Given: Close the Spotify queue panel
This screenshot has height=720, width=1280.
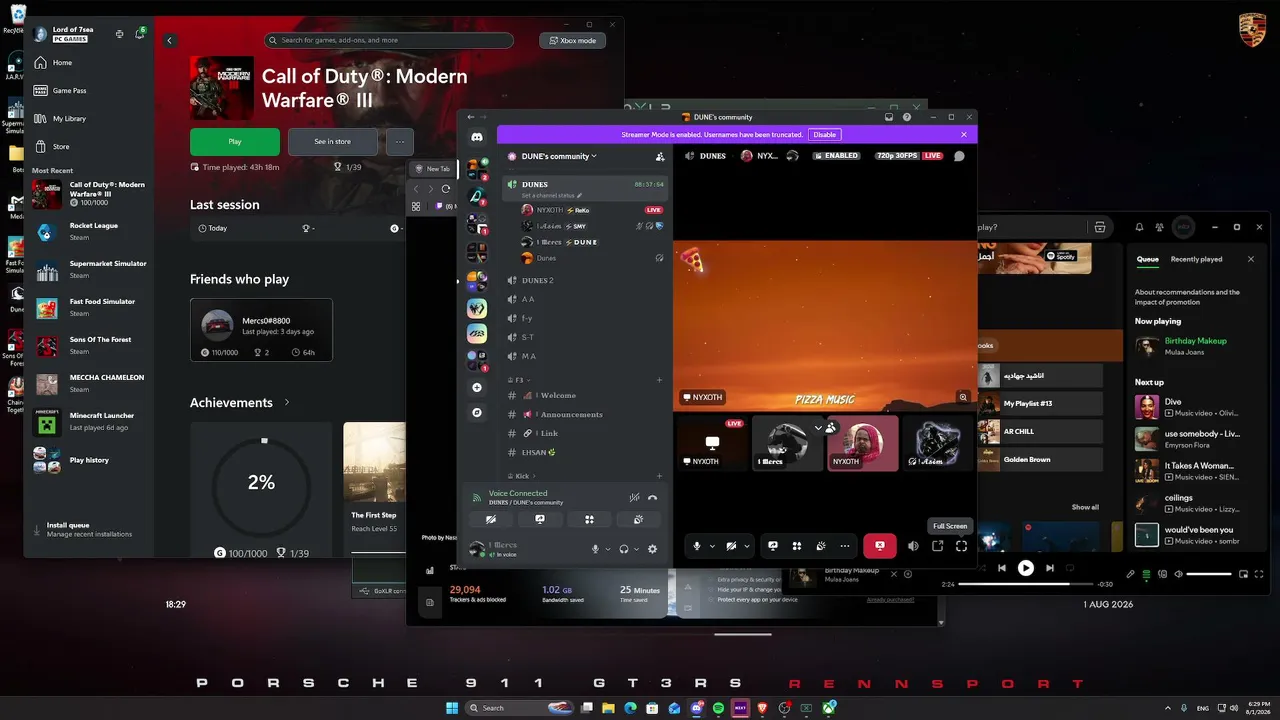Looking at the screenshot, I should 1250,259.
